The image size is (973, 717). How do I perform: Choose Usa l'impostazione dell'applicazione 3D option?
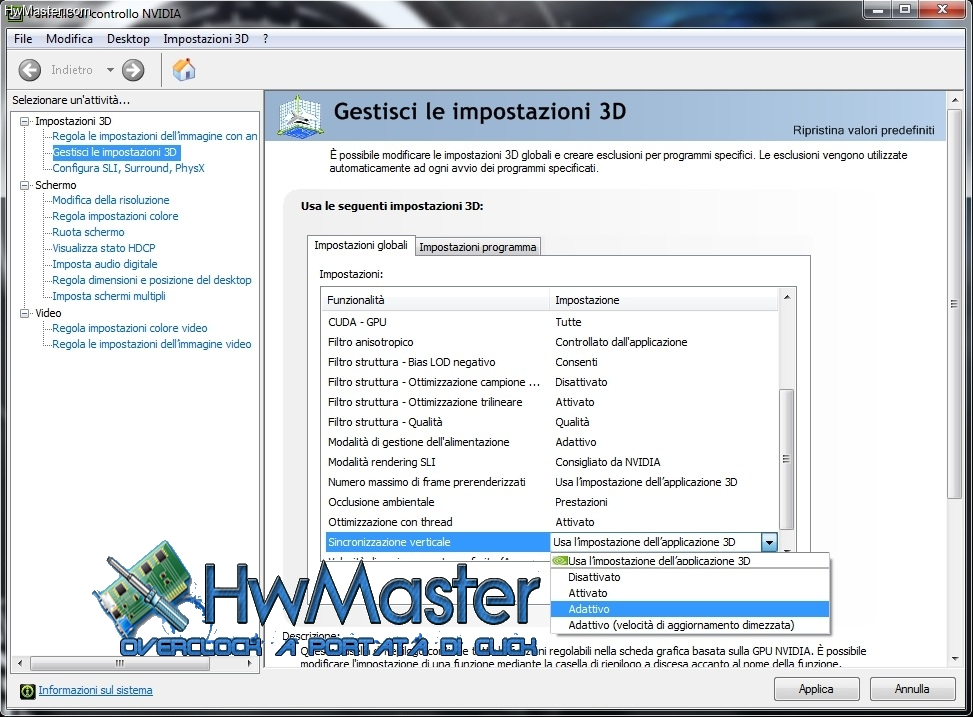tap(690, 561)
